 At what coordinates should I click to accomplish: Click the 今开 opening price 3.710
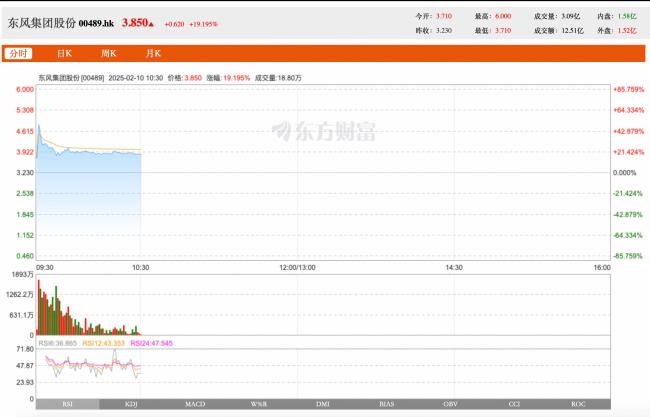(444, 16)
